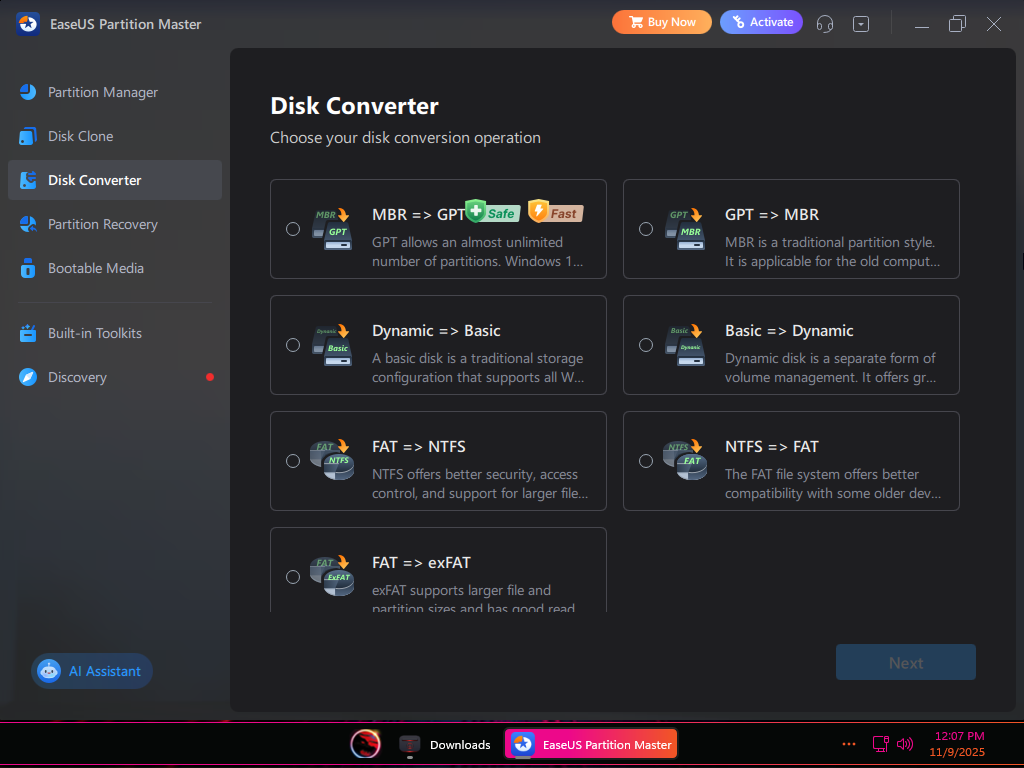1024x768 pixels.
Task: Select the Basic => Dynamic radio button
Action: (646, 345)
